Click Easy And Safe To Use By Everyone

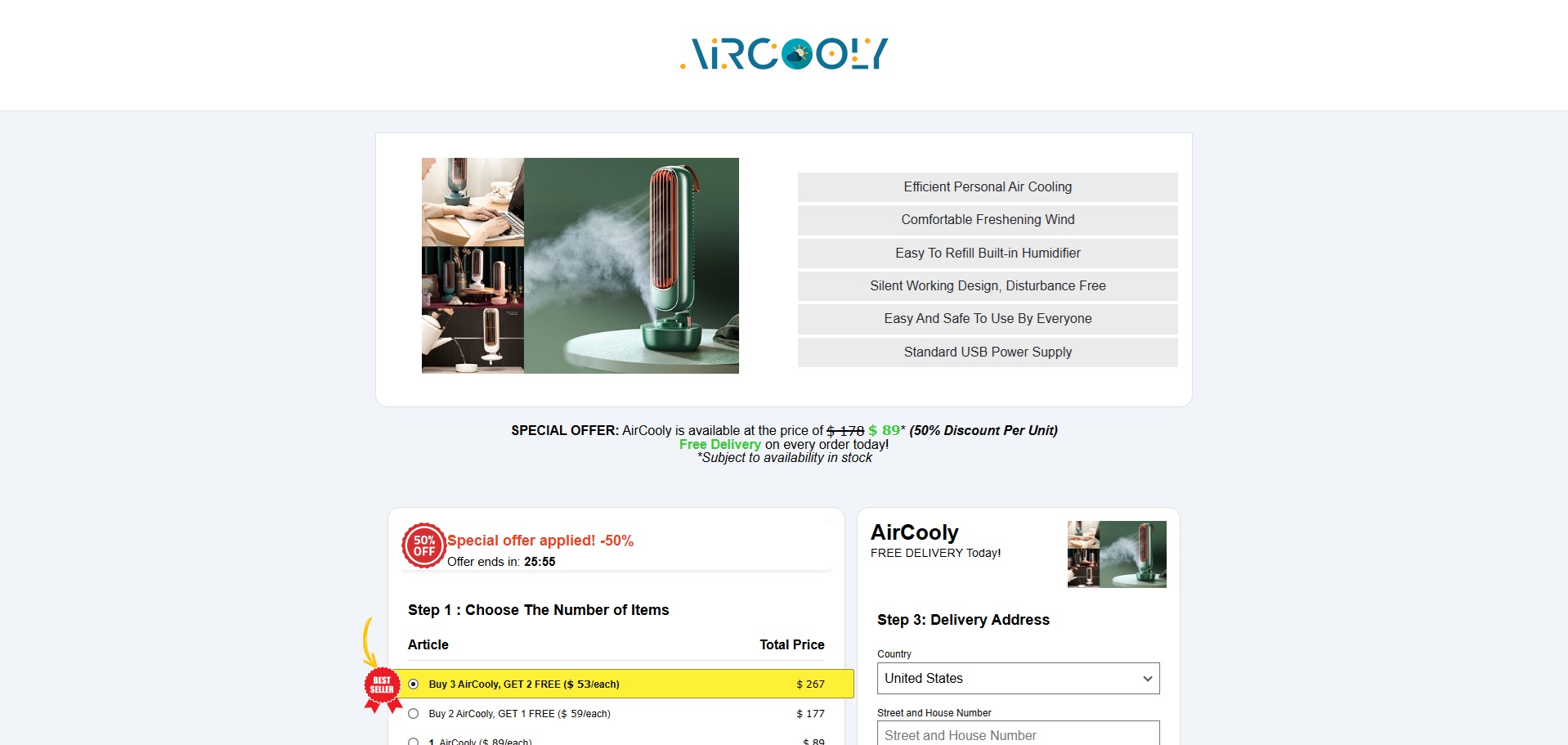(x=988, y=319)
